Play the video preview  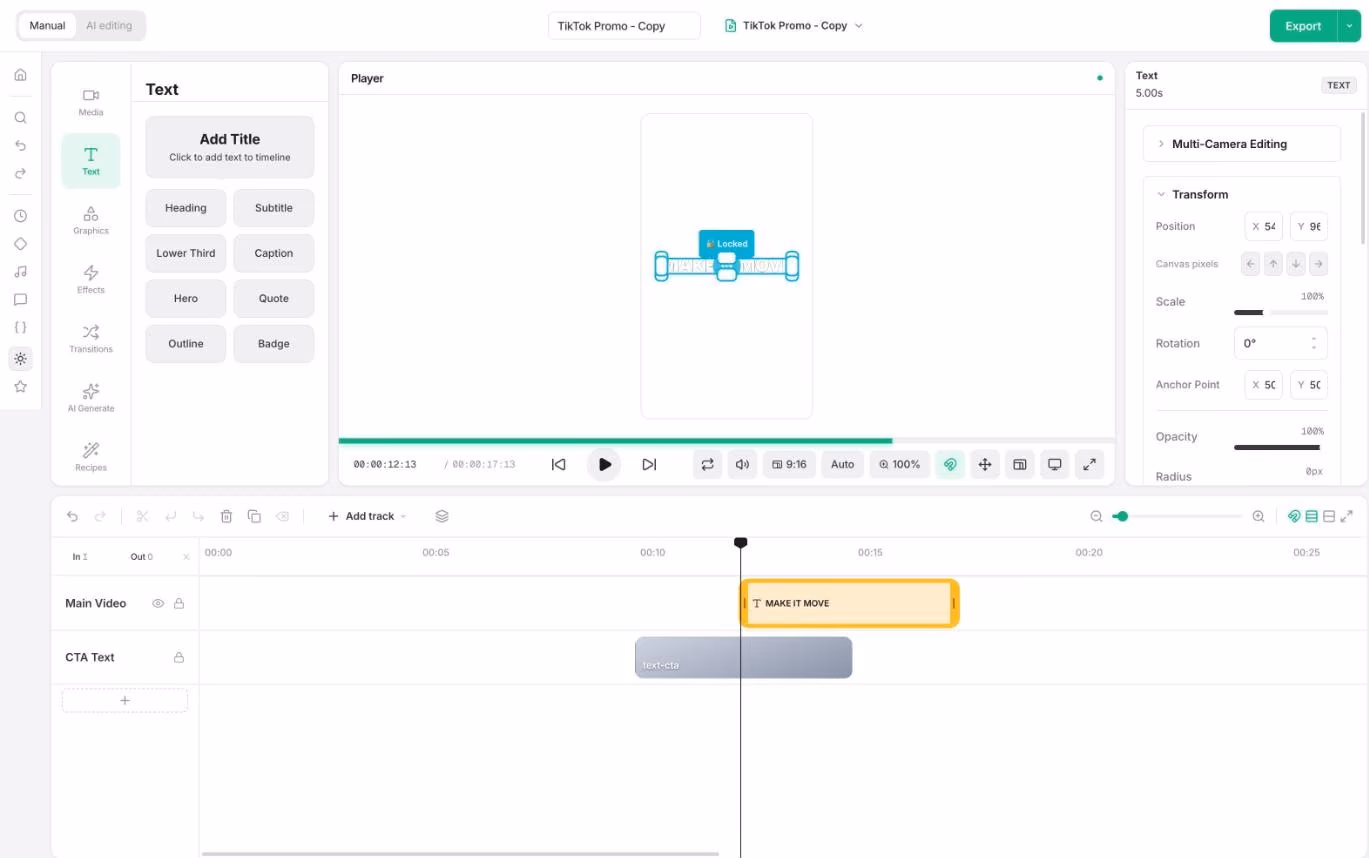coord(604,464)
